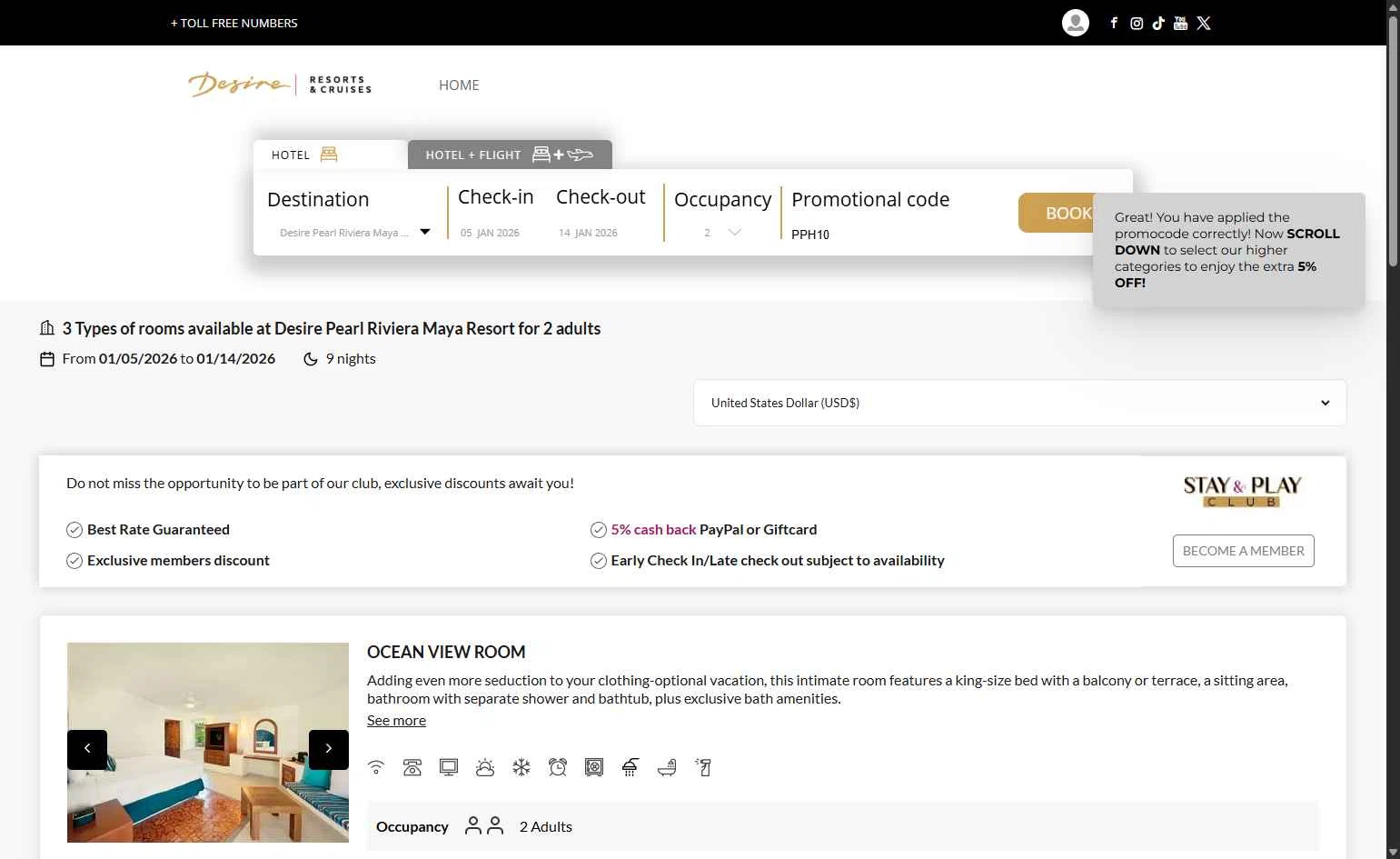Open the Occupancy selector chevron
The height and width of the screenshot is (859, 1400).
click(x=735, y=233)
